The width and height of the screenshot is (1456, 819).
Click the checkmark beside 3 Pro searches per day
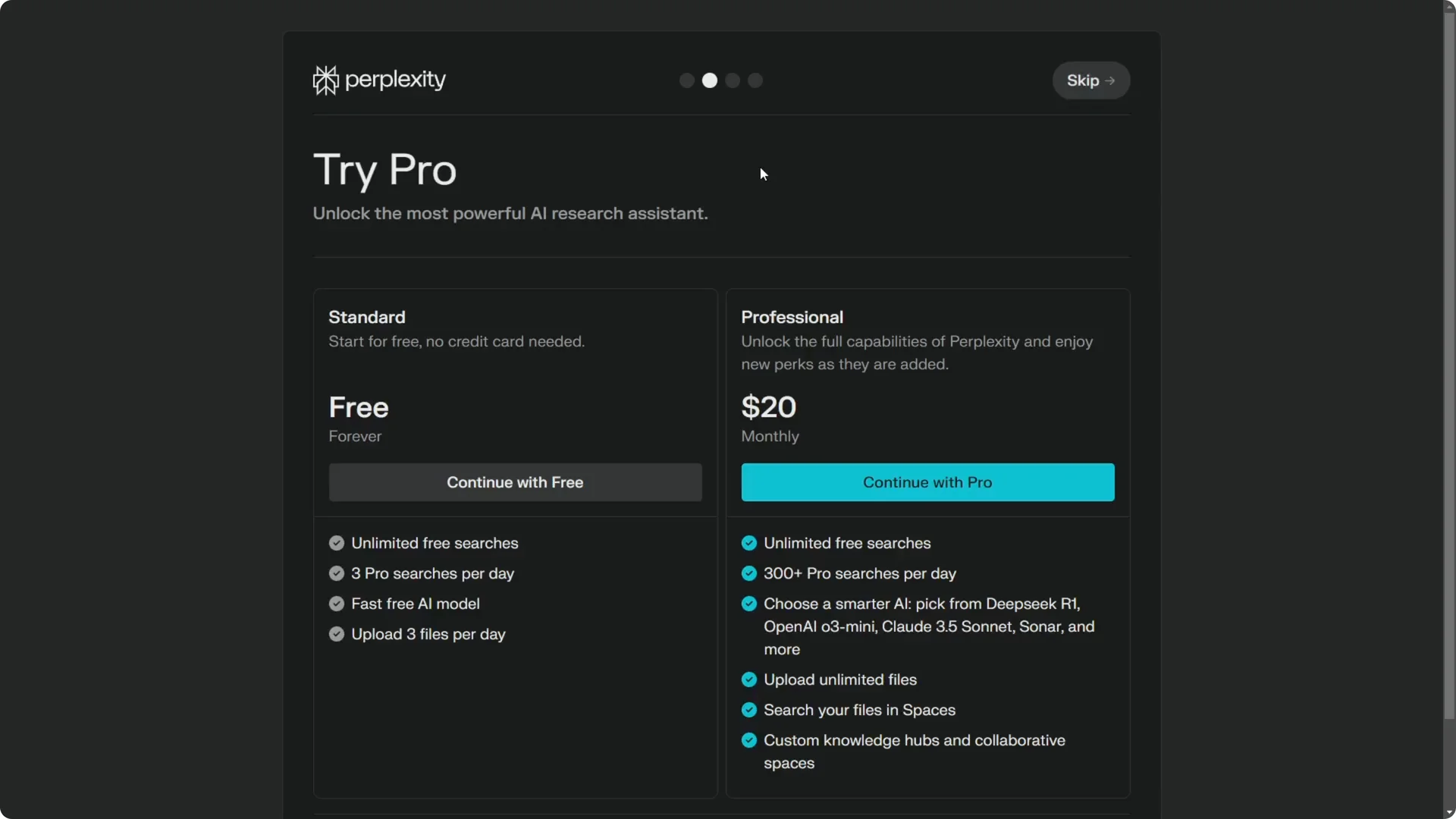pos(337,573)
